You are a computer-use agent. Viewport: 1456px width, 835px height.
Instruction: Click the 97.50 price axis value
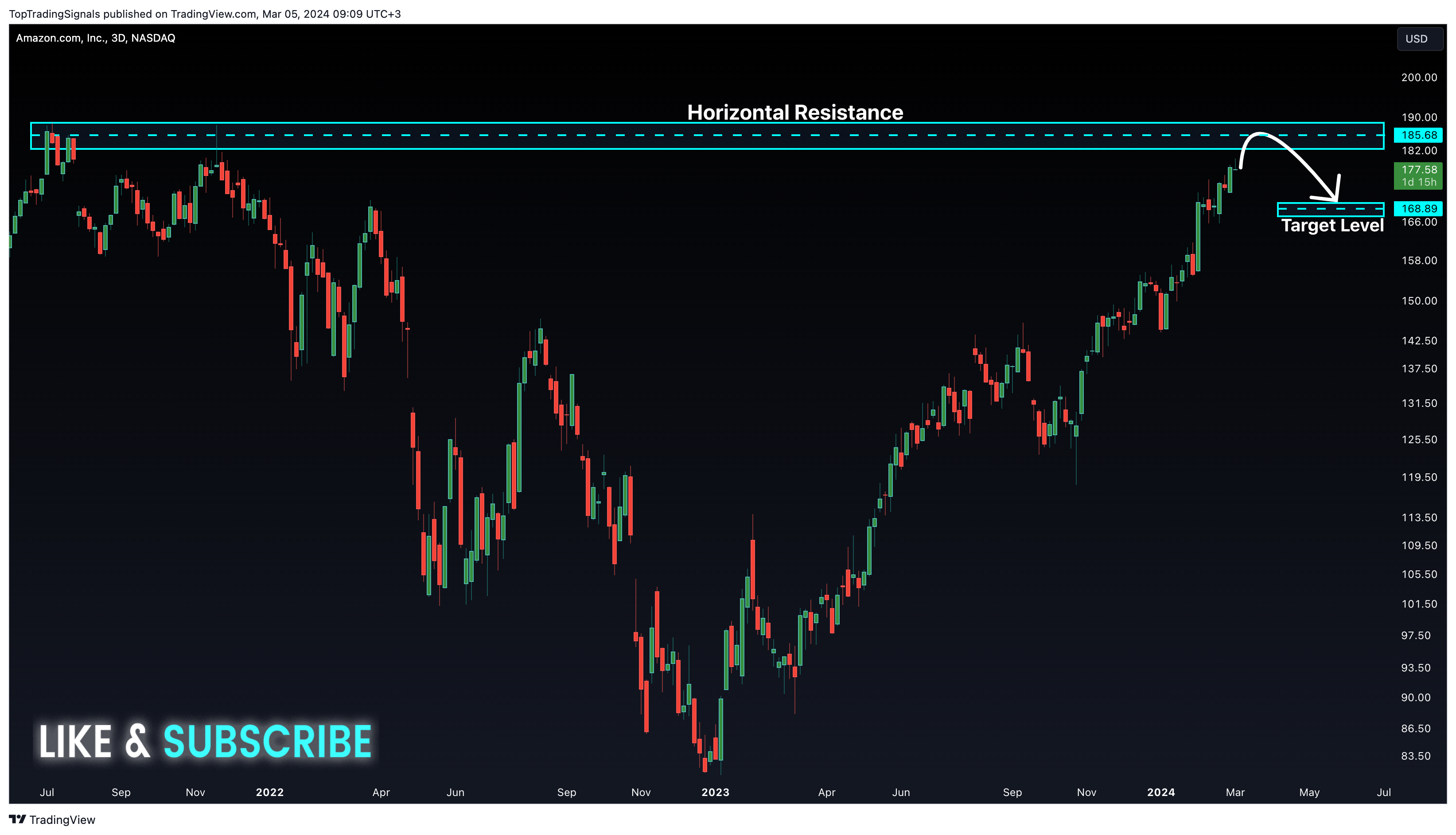(x=1416, y=636)
